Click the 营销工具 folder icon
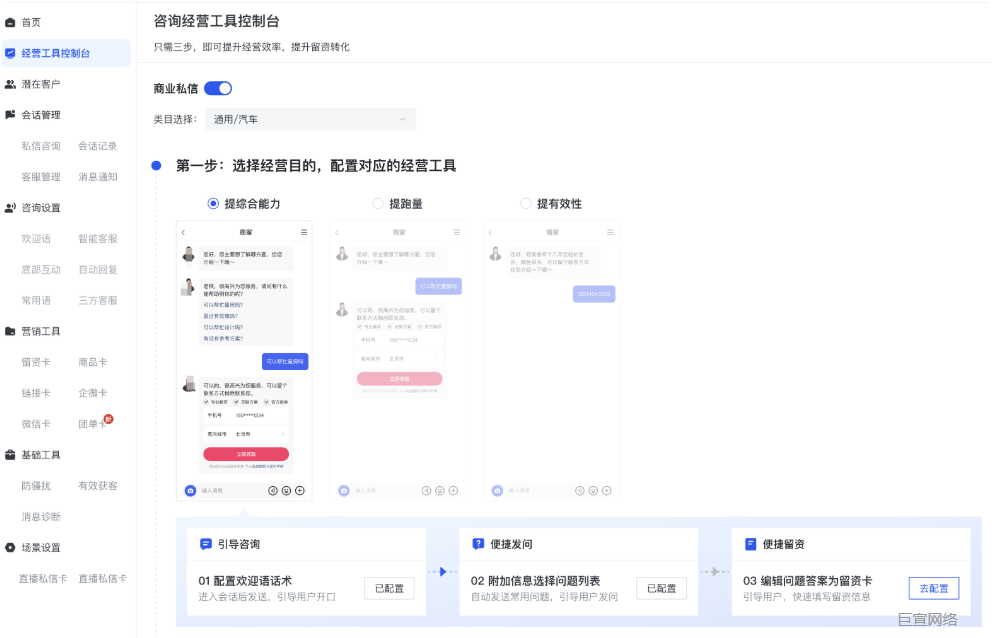The width and height of the screenshot is (992, 638). point(10,331)
